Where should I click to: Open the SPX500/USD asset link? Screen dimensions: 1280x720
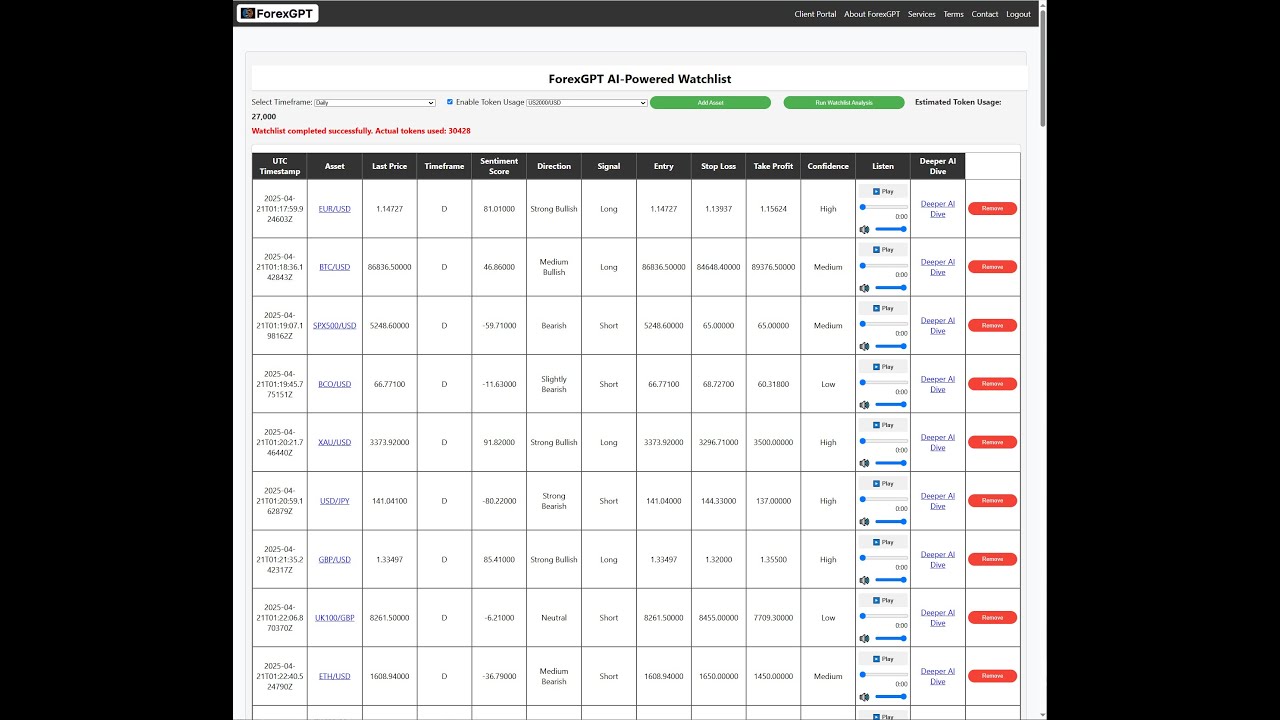[x=335, y=326]
